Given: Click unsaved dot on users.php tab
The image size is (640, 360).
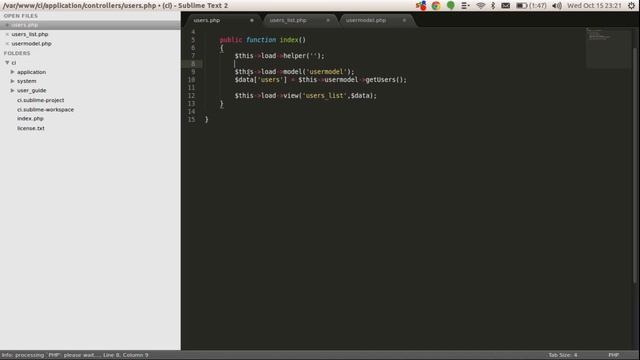Looking at the screenshot, I should coord(252,20).
